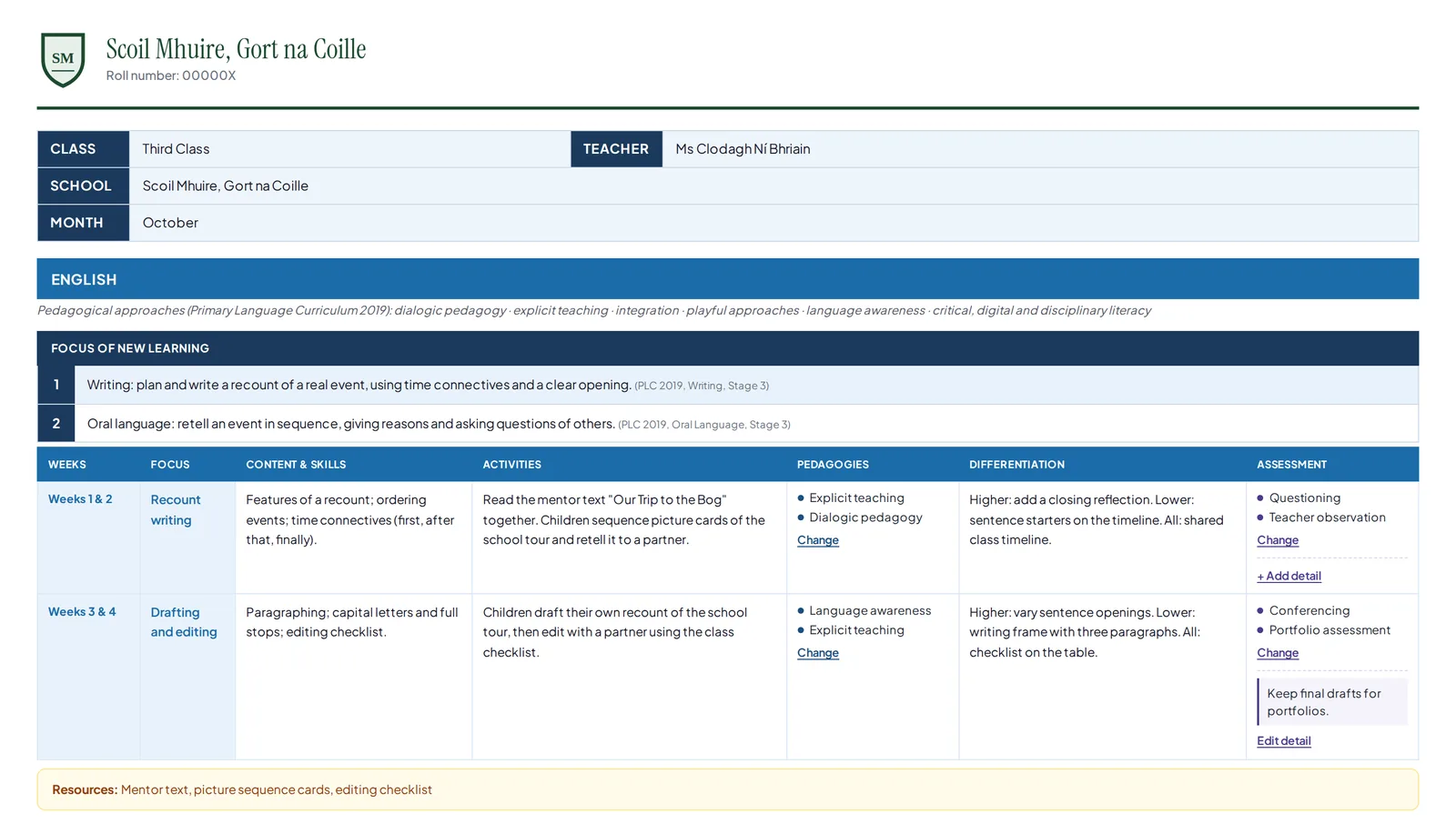Click the Keep final drafts for portfolios note
The height and width of the screenshot is (834, 1456).
(1332, 702)
